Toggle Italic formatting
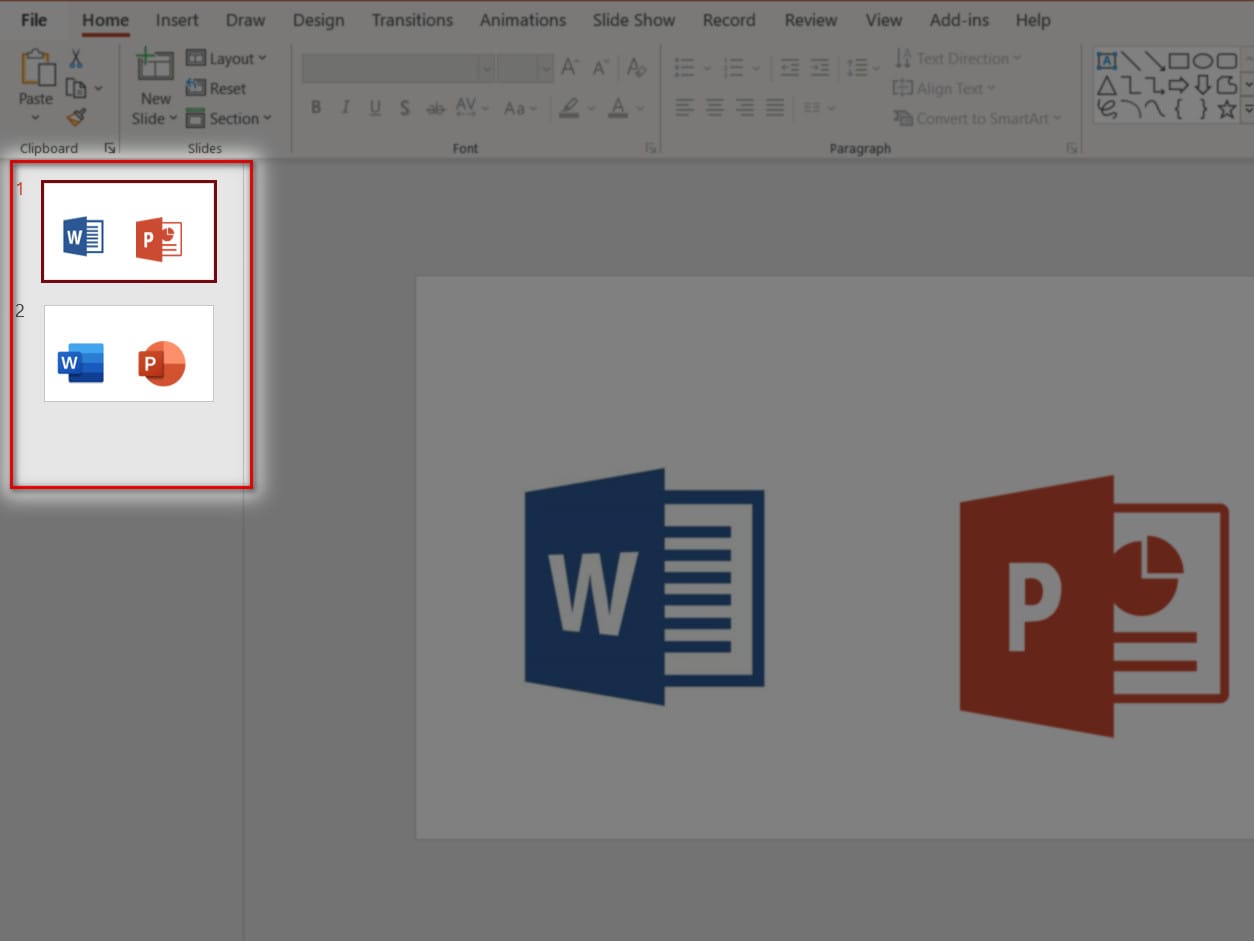Viewport: 1254px width, 941px height. [346, 107]
